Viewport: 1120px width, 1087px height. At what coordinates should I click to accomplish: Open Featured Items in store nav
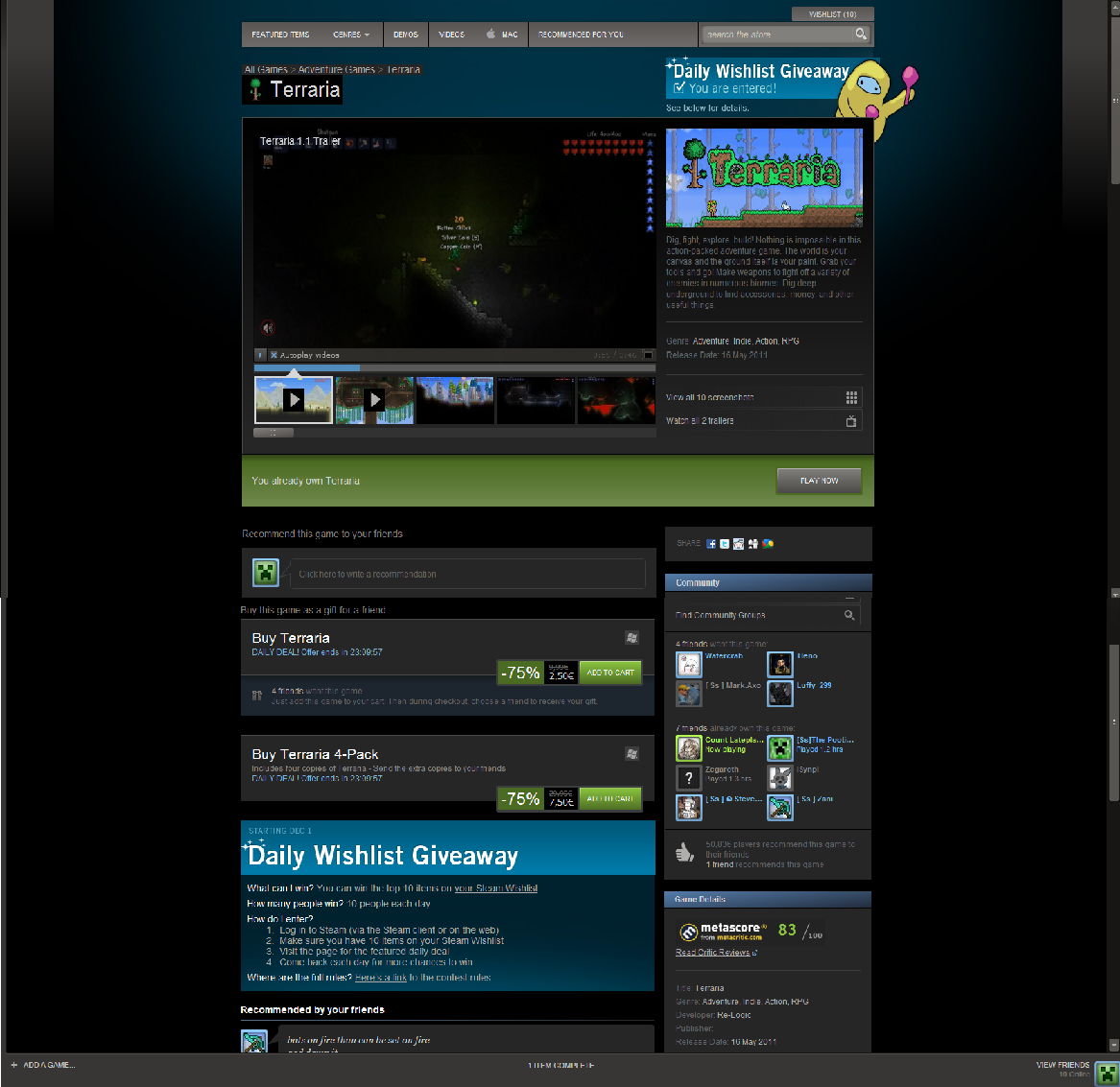click(x=280, y=35)
